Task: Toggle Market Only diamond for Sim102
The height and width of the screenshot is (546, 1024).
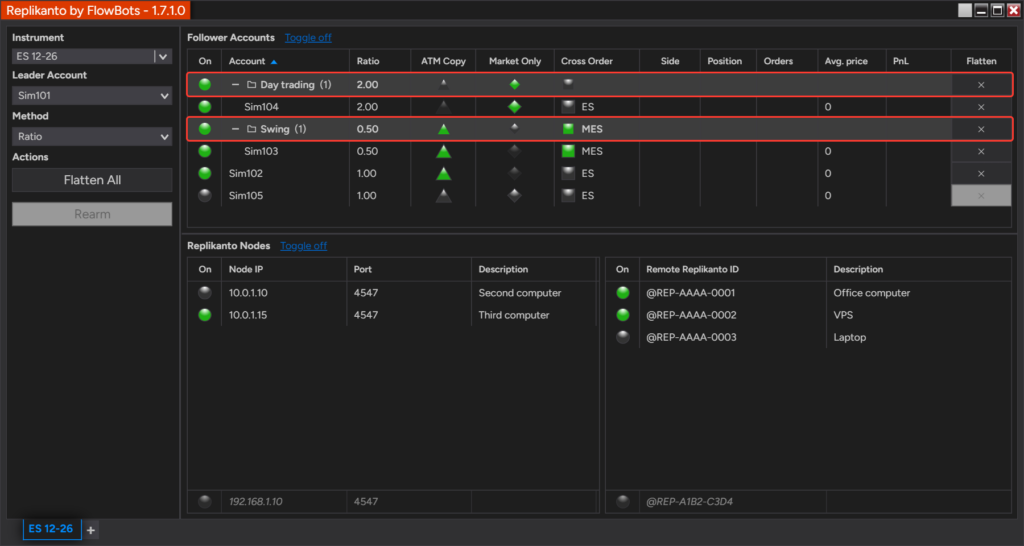Action: [x=515, y=173]
